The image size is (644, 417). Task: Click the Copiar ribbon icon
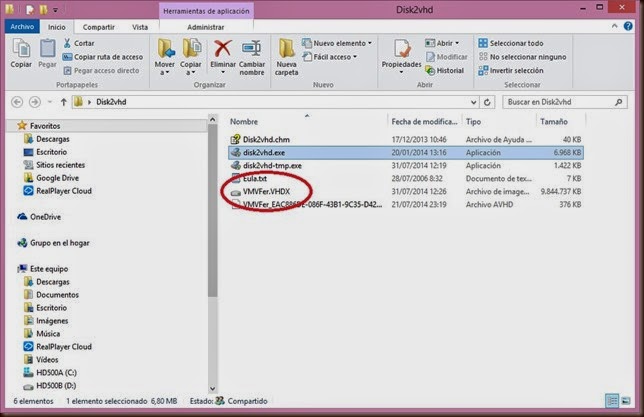(21, 53)
